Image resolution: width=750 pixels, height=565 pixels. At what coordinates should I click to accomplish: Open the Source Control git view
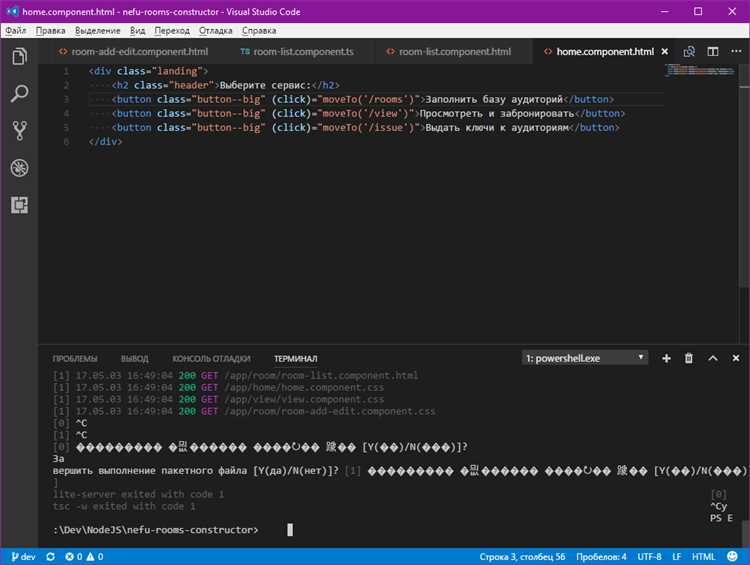[x=19, y=130]
